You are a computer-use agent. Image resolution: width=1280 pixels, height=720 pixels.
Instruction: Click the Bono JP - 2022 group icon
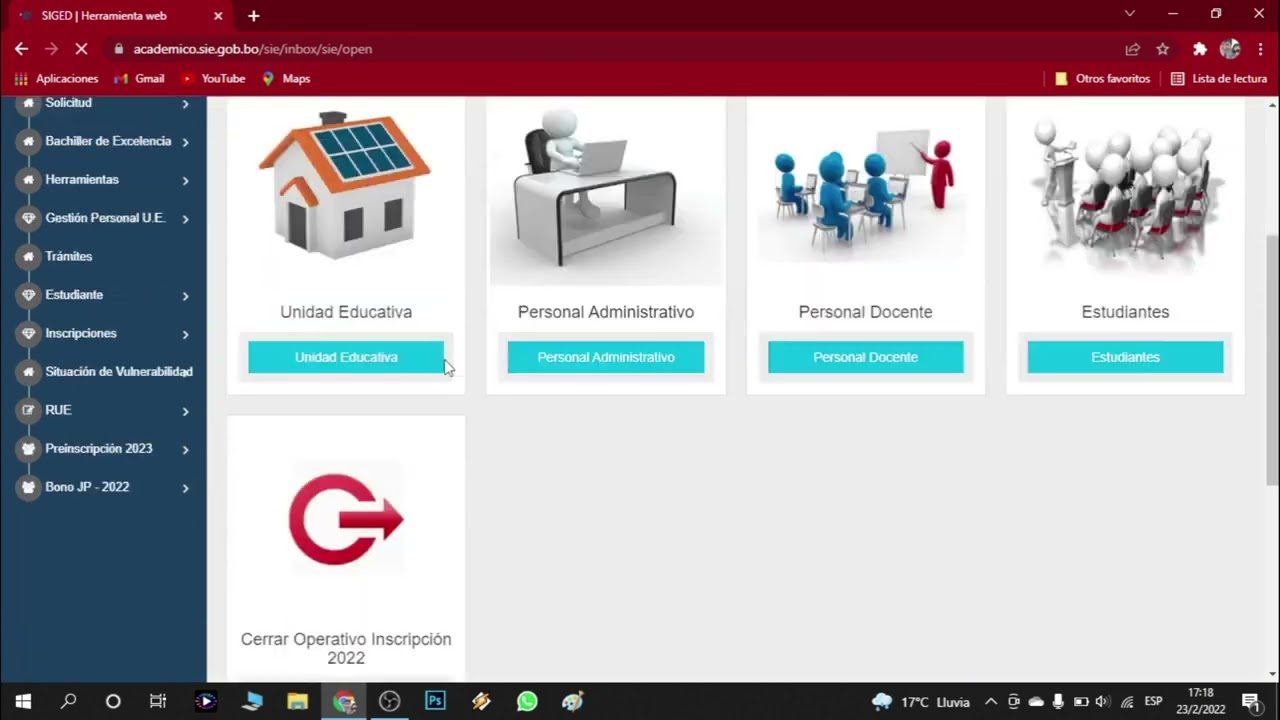click(x=29, y=487)
